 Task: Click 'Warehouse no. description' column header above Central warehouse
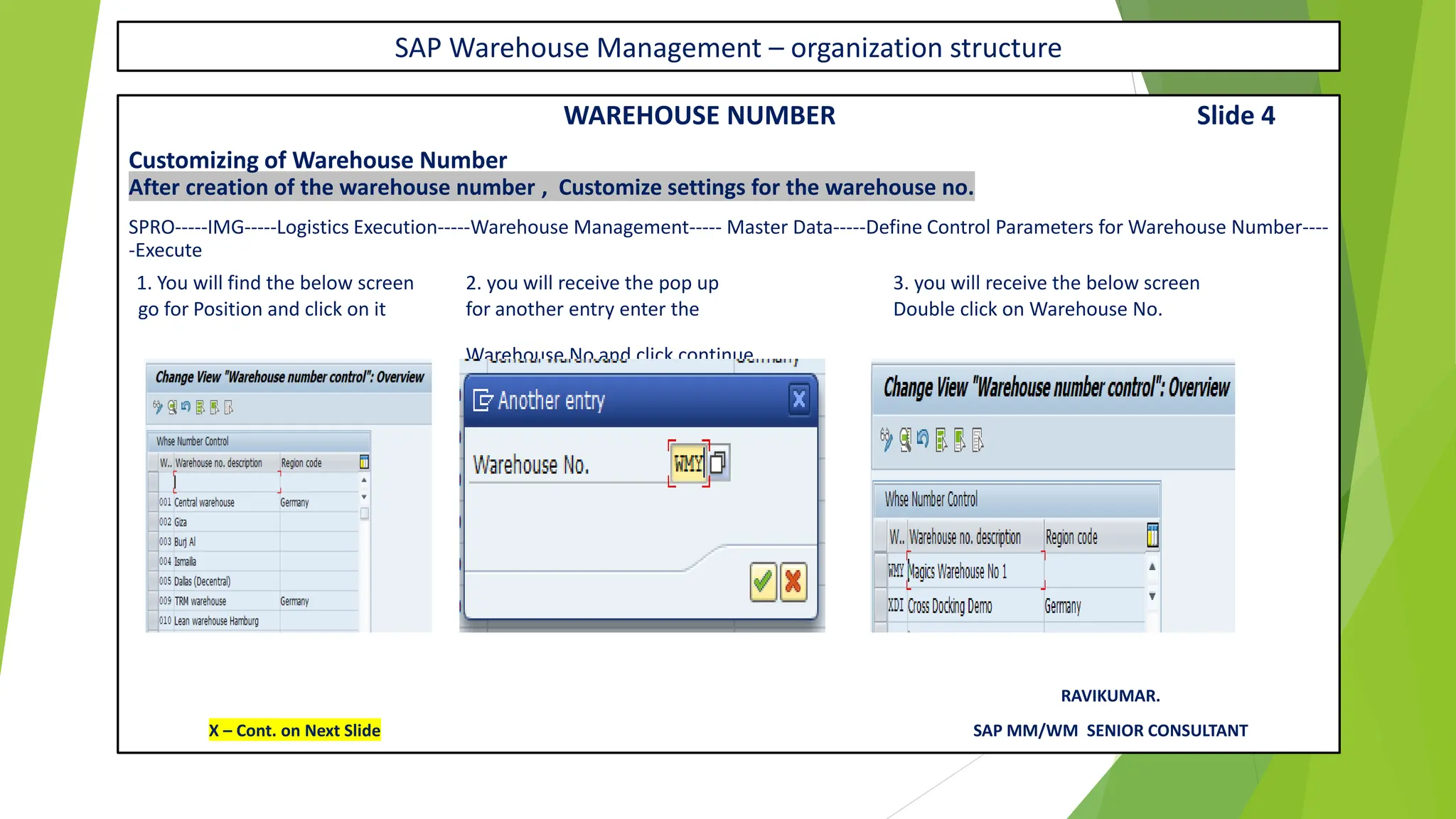coord(227,463)
